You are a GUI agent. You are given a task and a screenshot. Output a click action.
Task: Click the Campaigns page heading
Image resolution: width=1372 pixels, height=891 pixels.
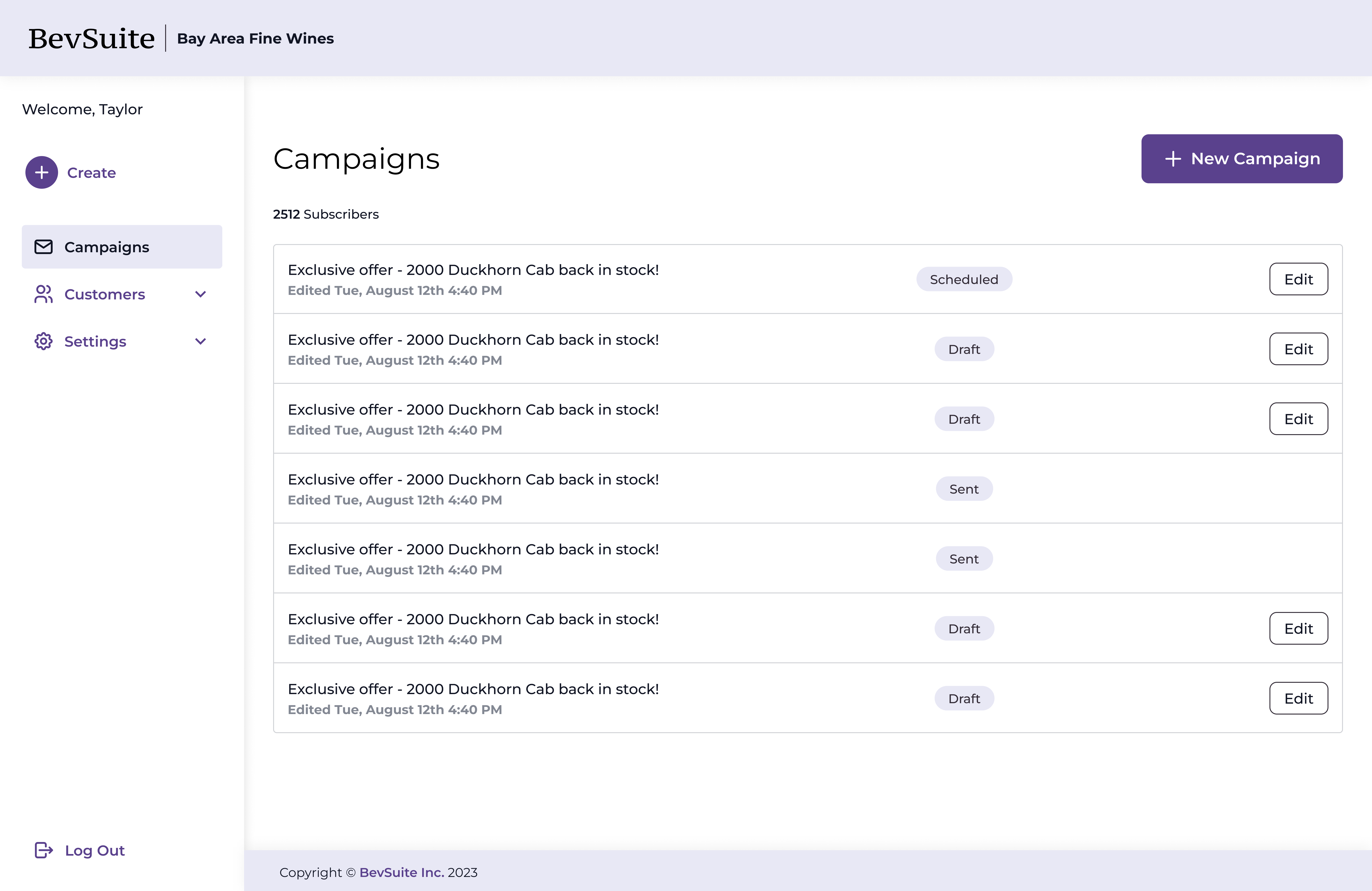point(356,159)
